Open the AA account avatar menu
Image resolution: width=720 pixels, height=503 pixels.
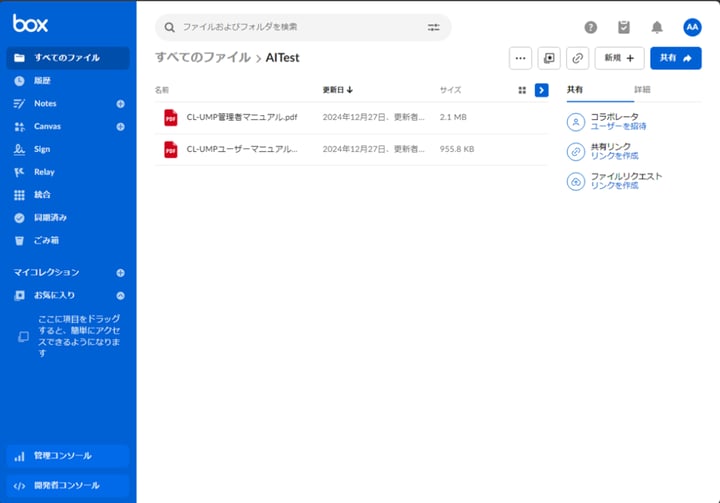point(692,27)
